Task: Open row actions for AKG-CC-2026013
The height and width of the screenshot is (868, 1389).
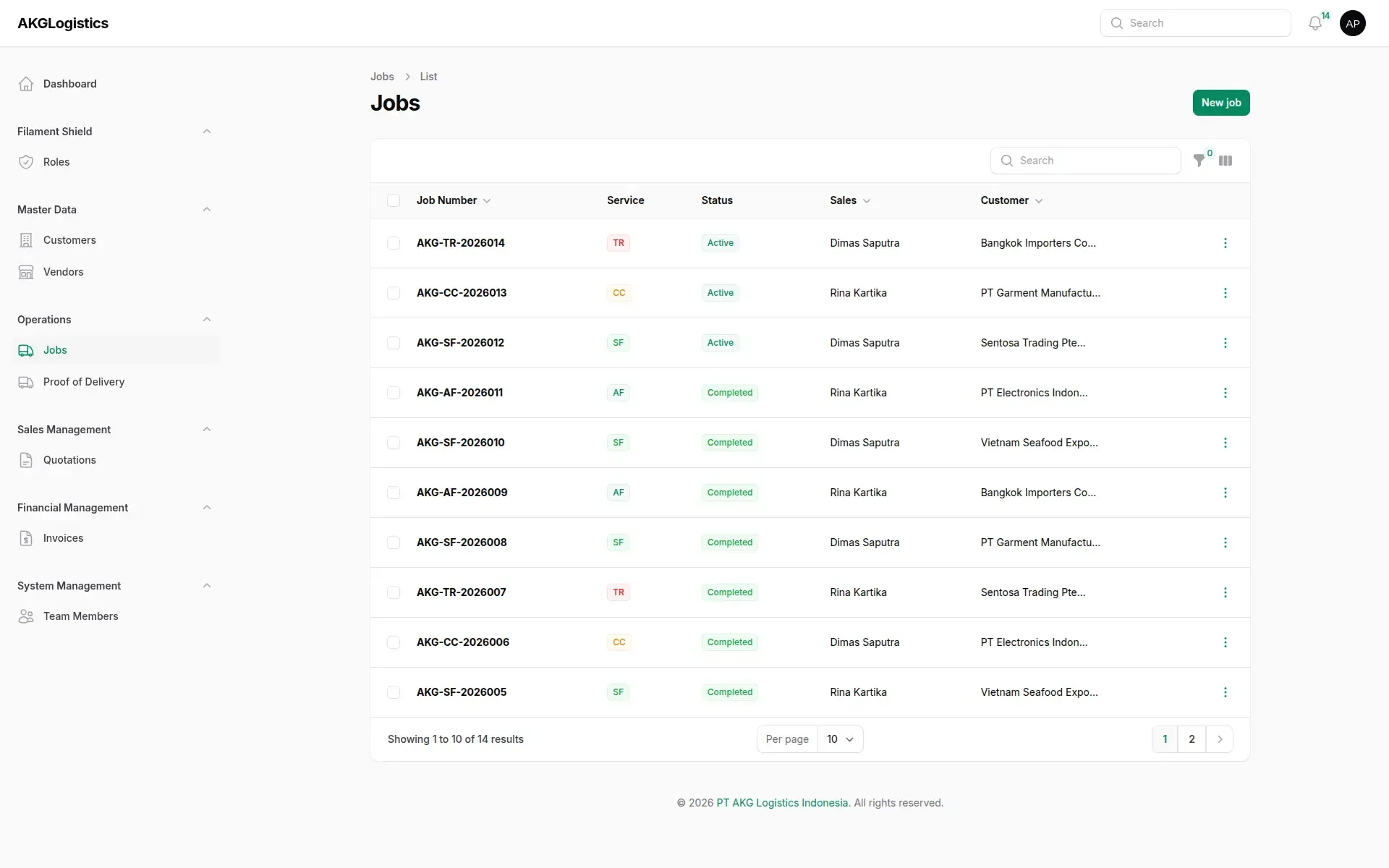Action: tap(1225, 293)
